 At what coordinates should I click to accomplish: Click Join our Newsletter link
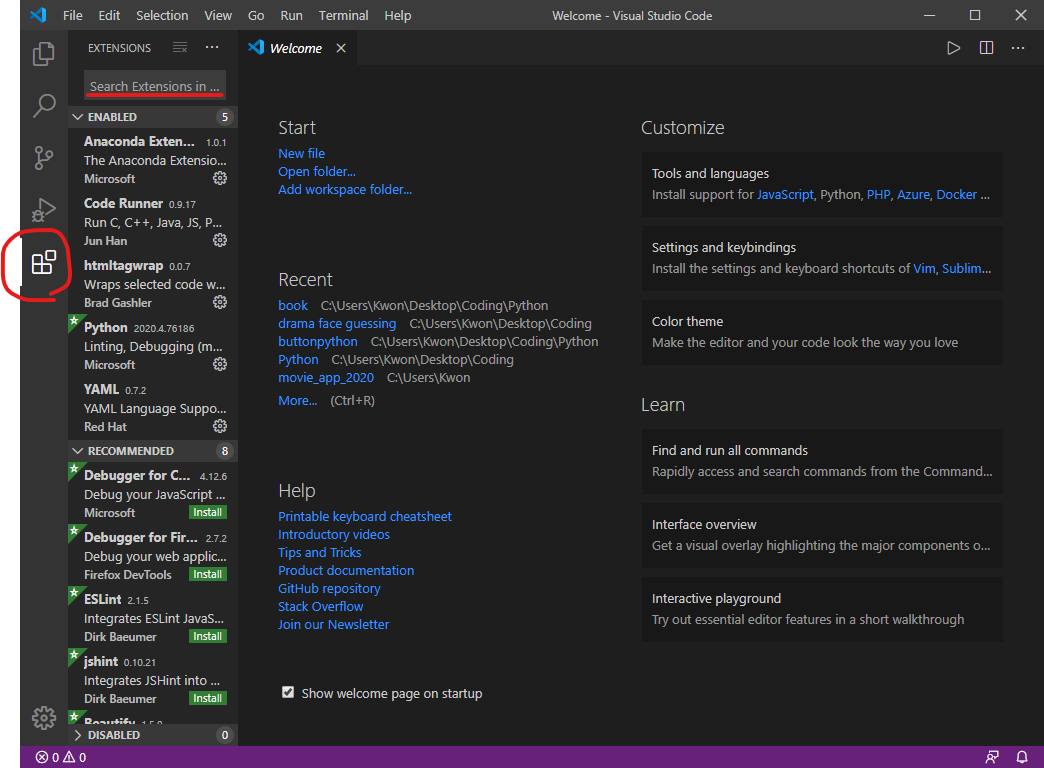coord(334,624)
